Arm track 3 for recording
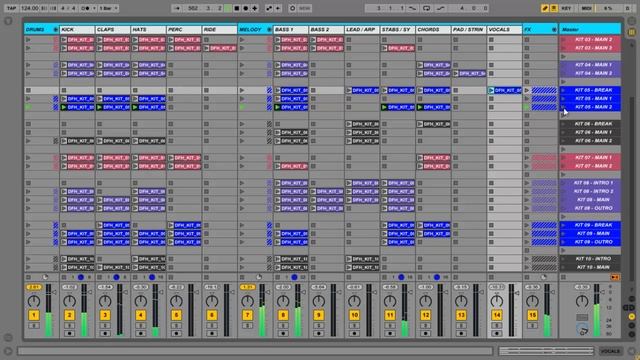The image size is (640, 360). click(105, 333)
